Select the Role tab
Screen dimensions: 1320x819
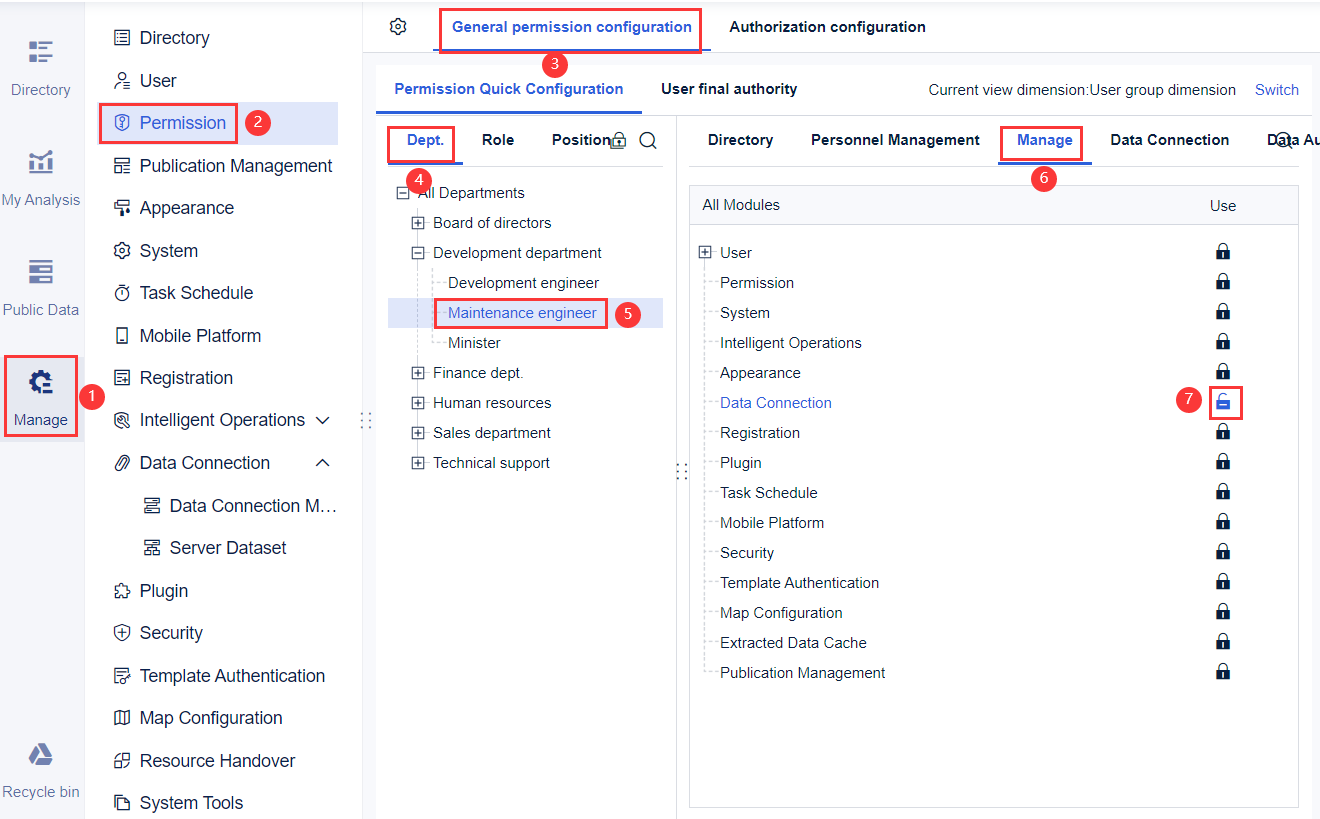pyautogui.click(x=498, y=140)
